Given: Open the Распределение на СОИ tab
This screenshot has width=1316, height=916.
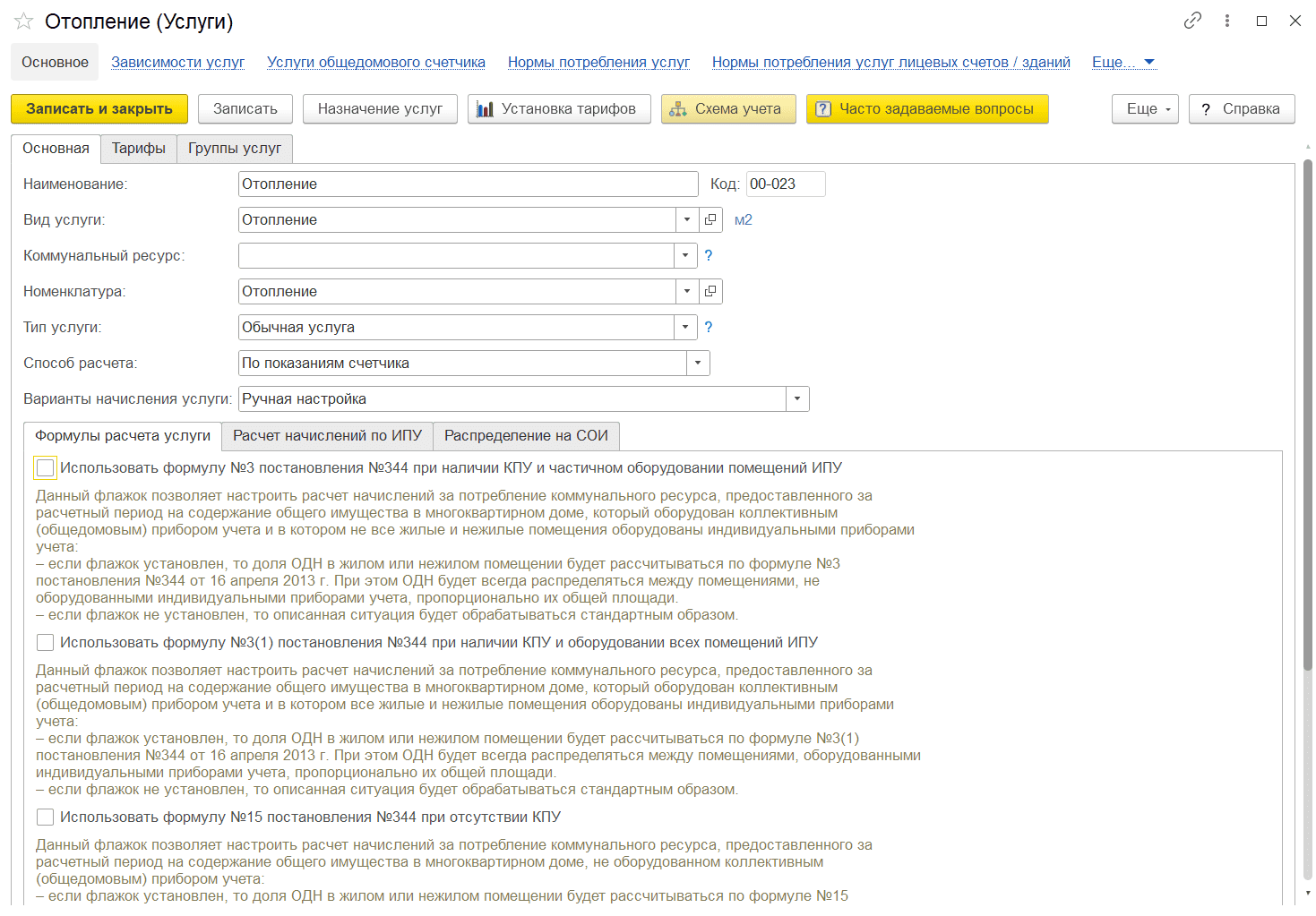Looking at the screenshot, I should tap(526, 436).
